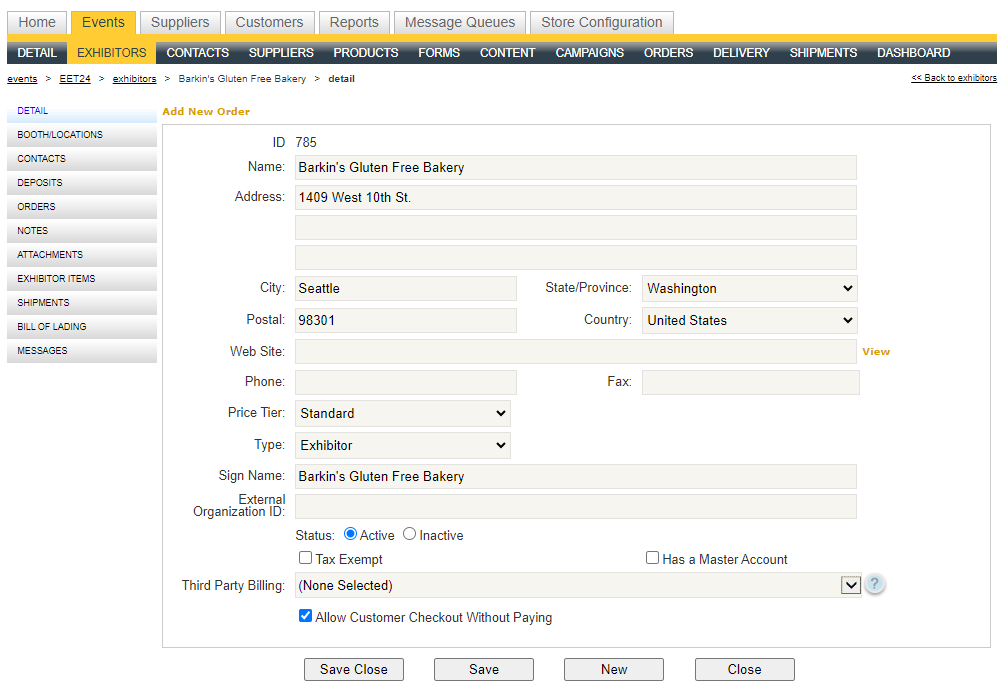1001x687 pixels.
Task: Check the Has a Master Account option
Action: pyautogui.click(x=652, y=557)
